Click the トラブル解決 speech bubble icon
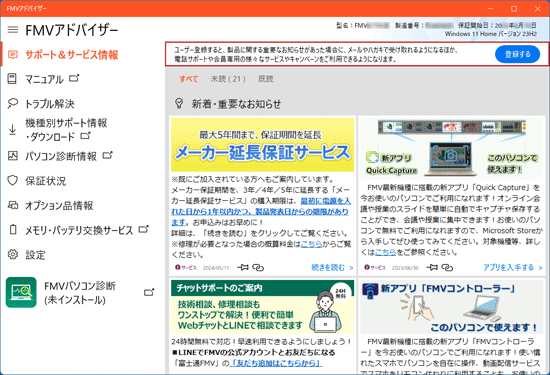 [x=13, y=103]
